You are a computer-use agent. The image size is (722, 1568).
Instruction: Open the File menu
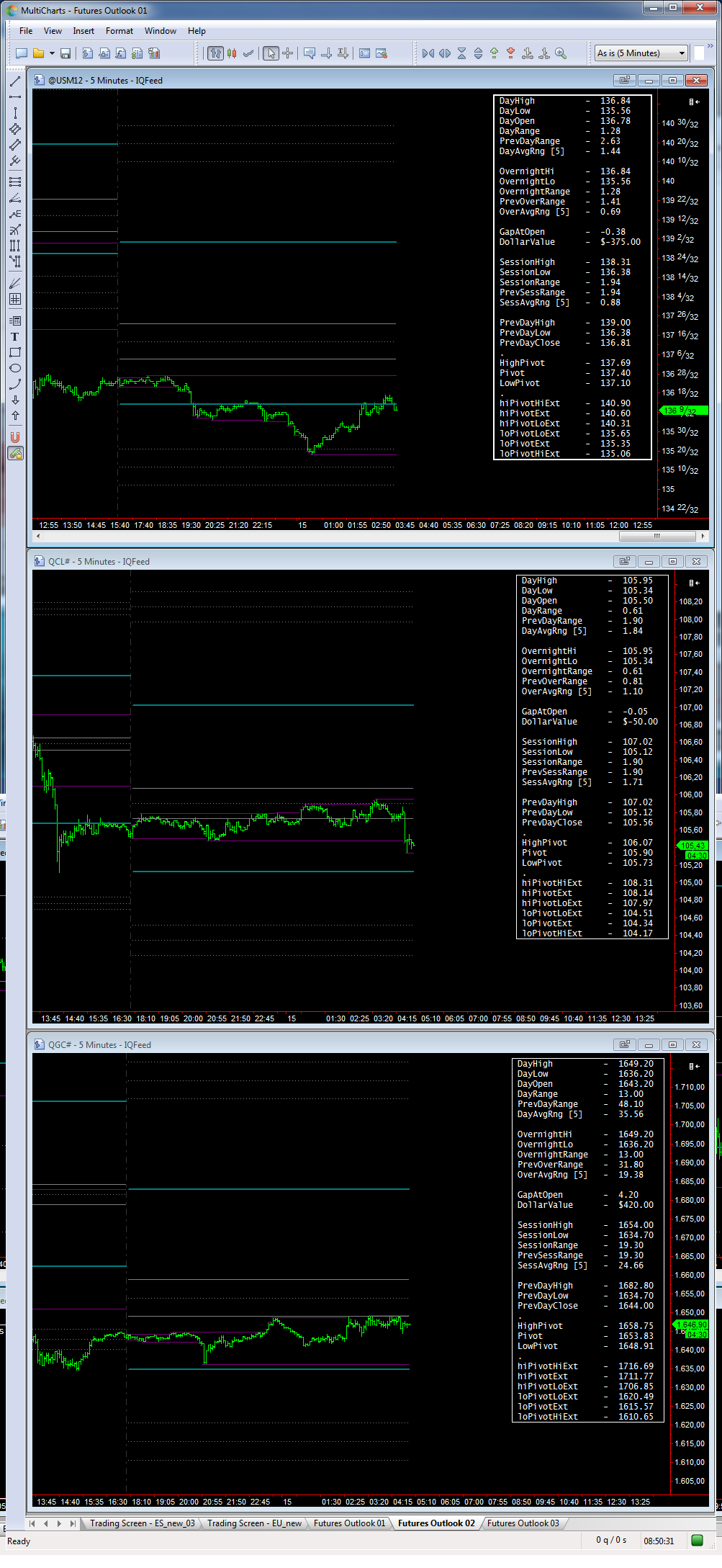pos(26,31)
